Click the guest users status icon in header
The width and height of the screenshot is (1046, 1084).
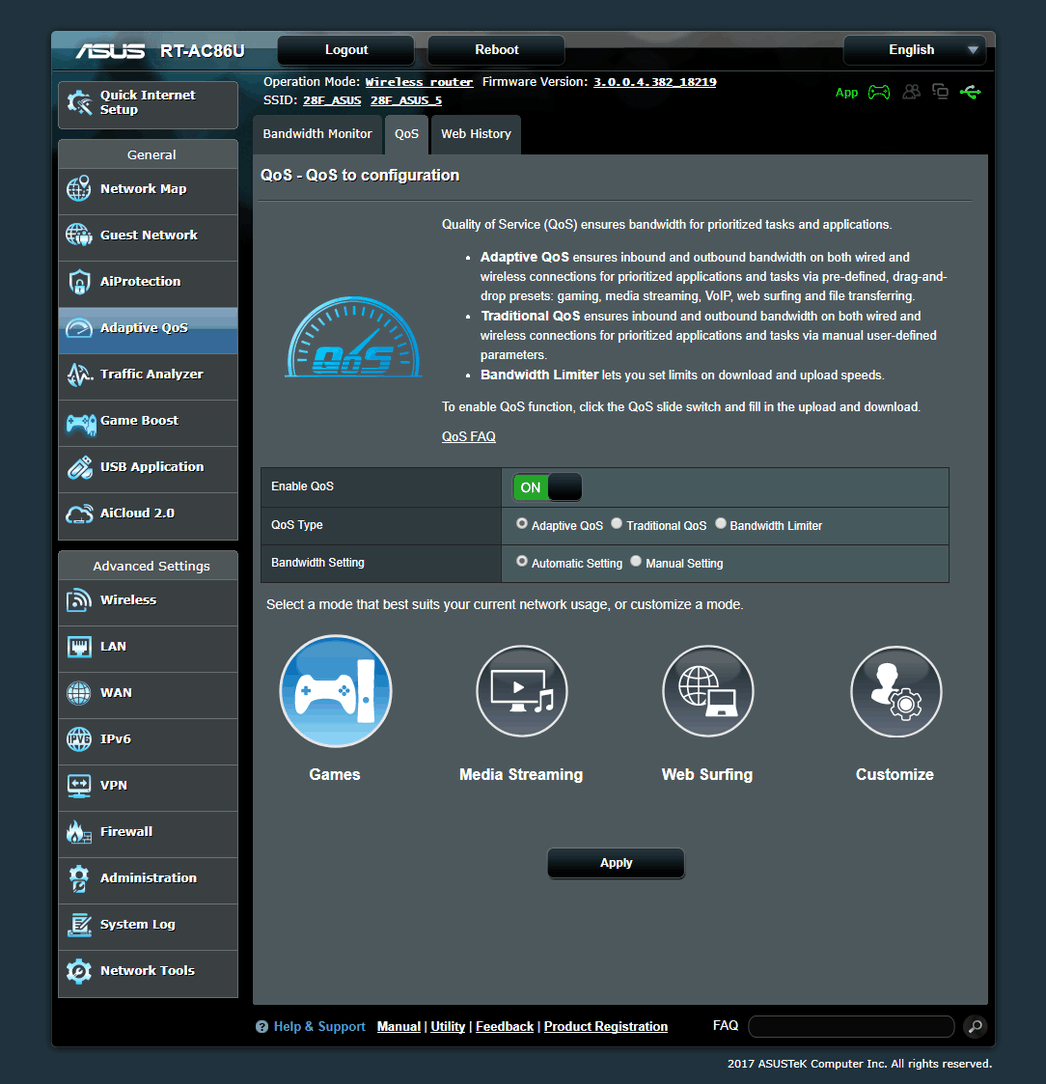911,92
